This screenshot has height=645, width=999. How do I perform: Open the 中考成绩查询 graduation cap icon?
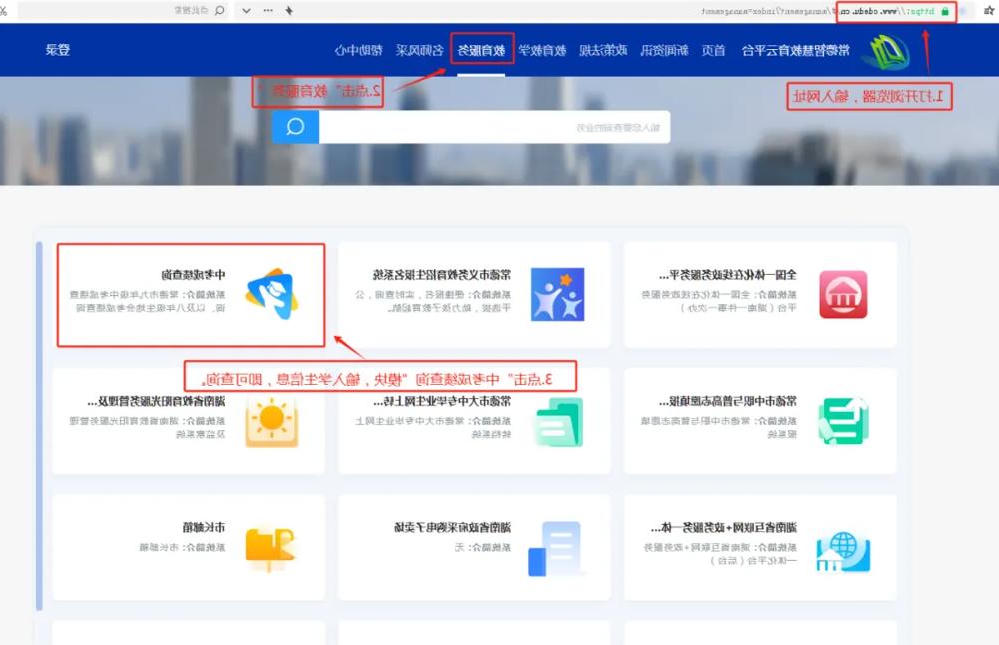click(x=272, y=294)
